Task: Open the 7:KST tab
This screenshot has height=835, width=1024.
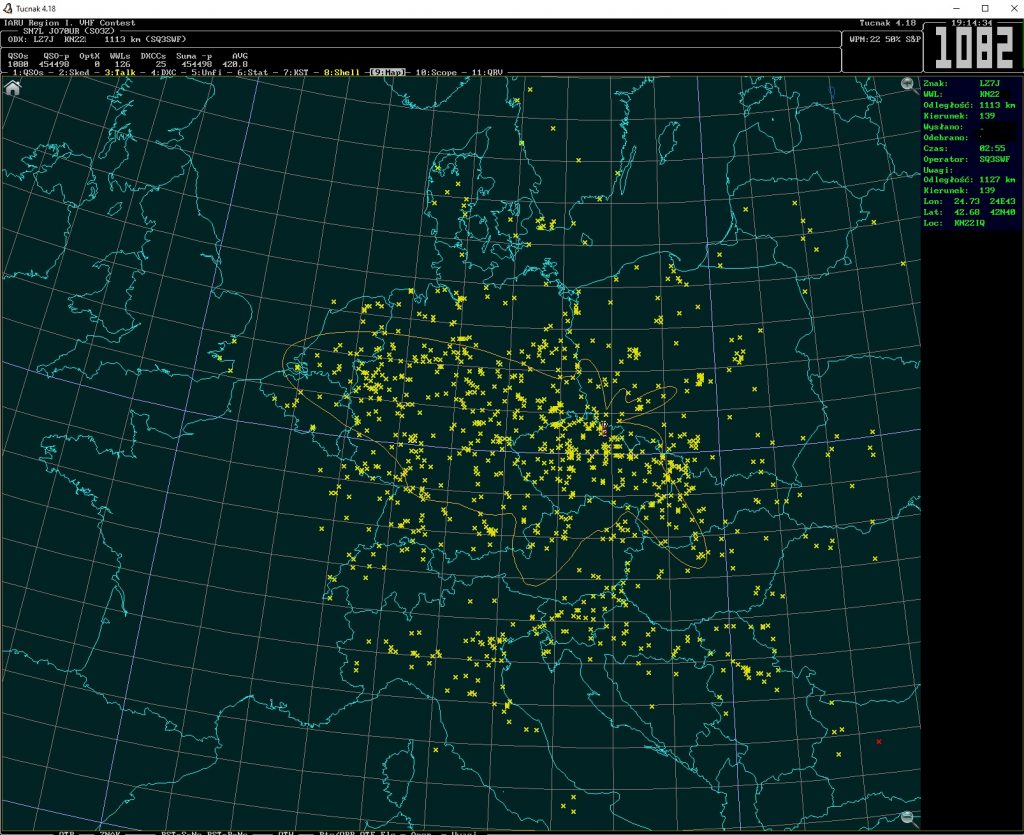Action: click(296, 72)
